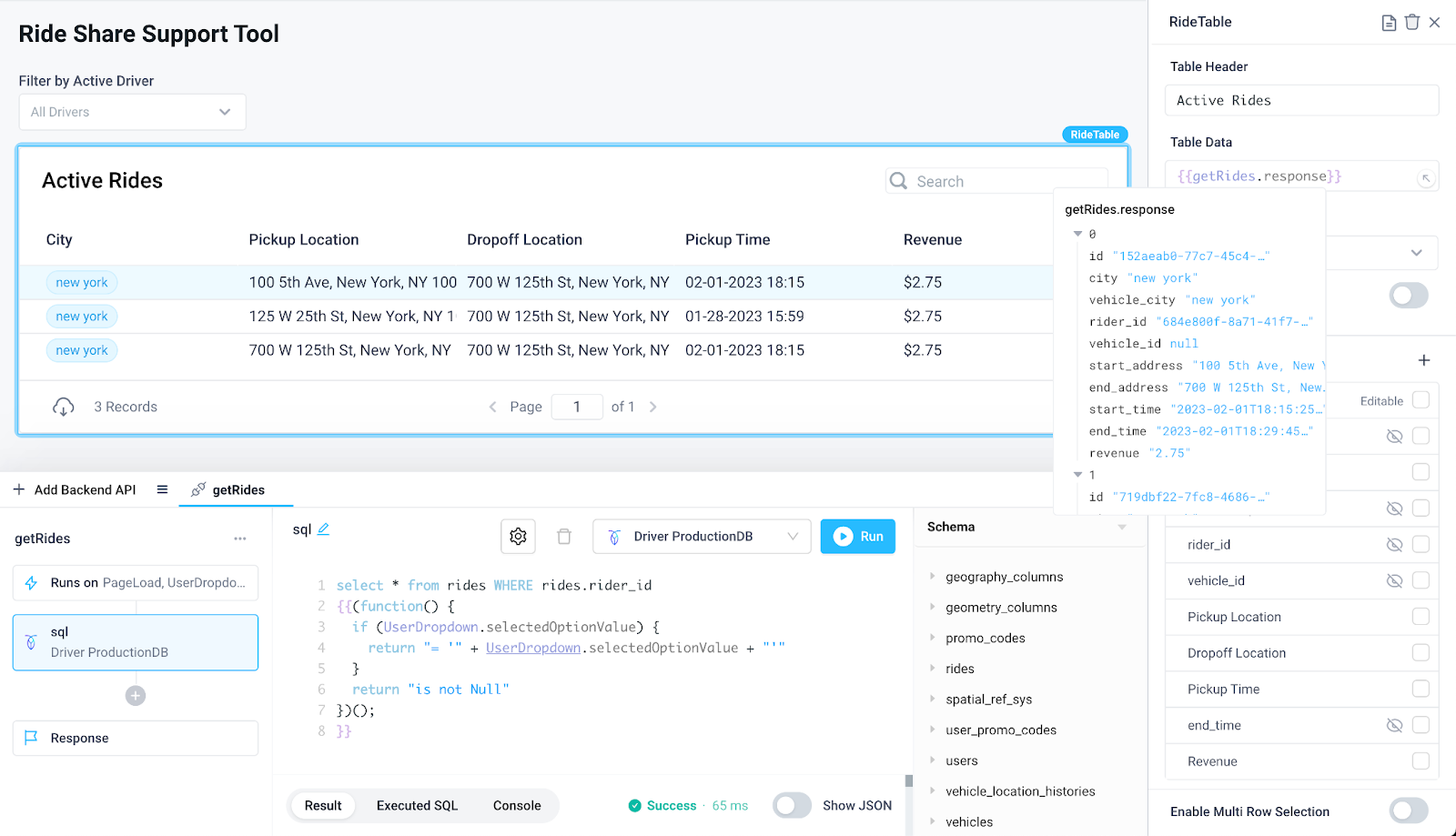Open the All Drivers filter dropdown
Screen dimensions: 1456x836
point(132,111)
